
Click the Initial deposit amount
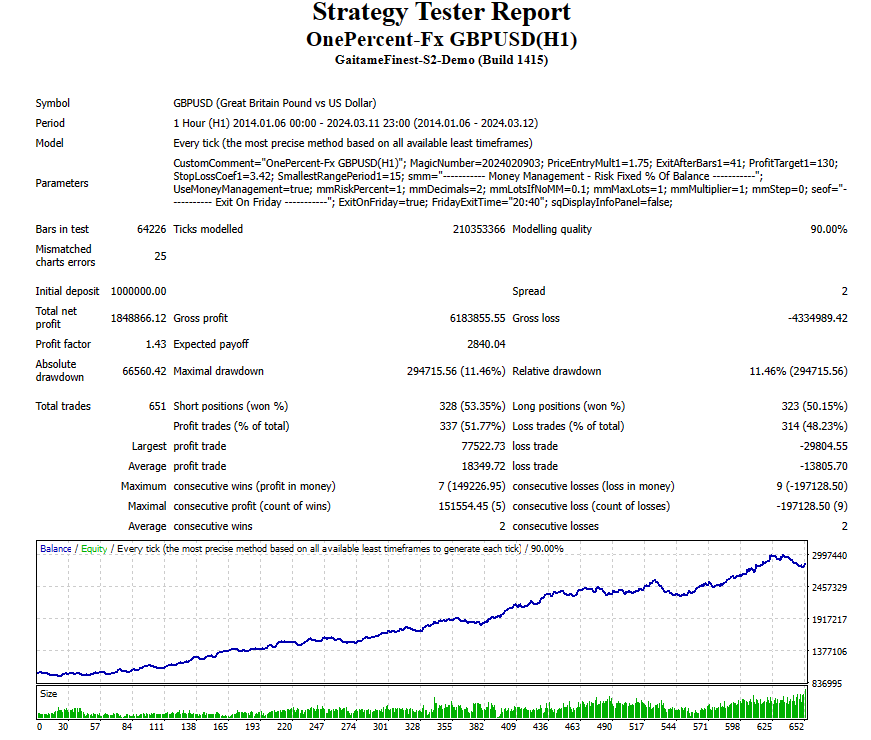[138, 291]
